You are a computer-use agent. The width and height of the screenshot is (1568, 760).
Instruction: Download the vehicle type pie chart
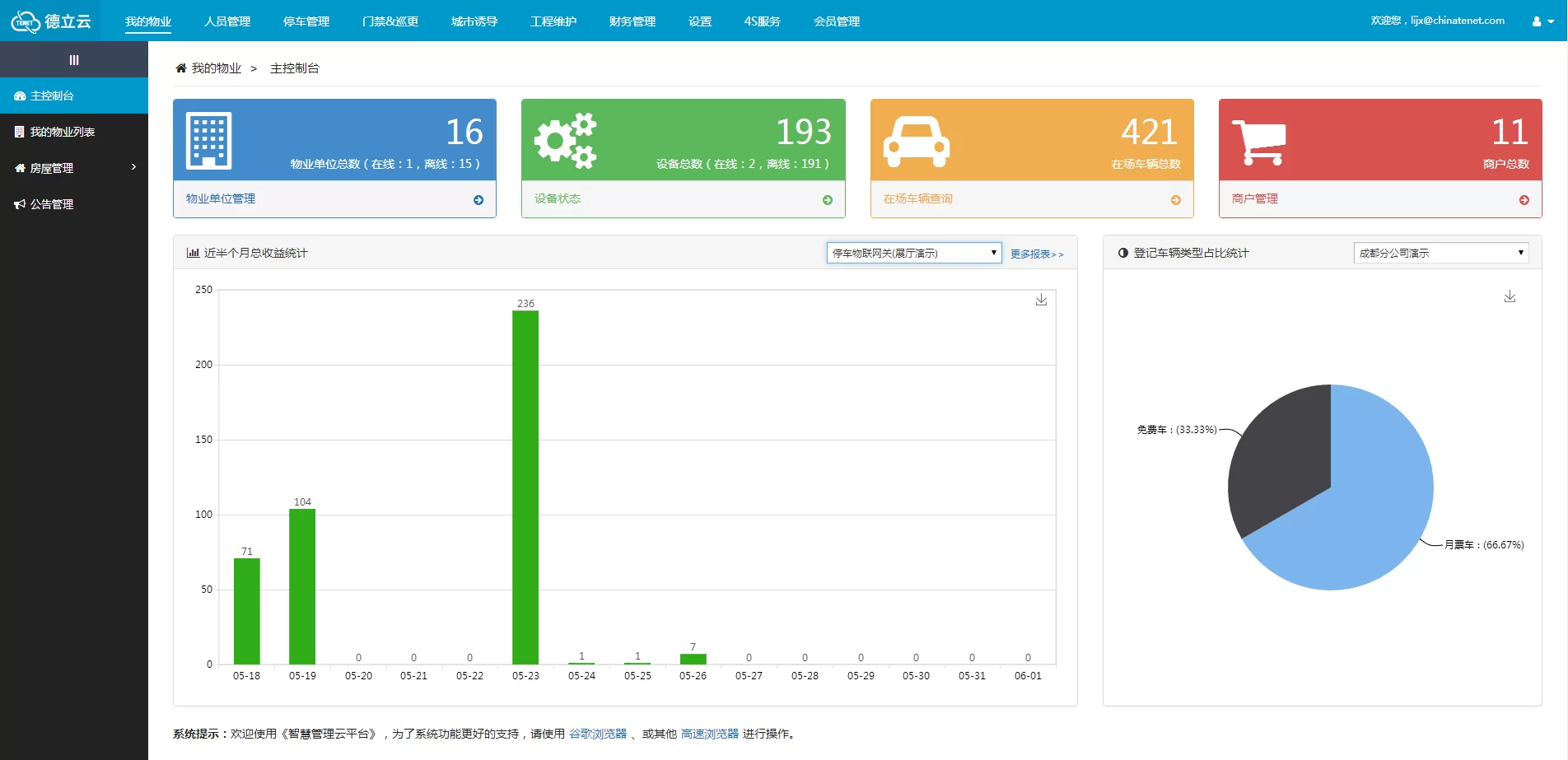click(1510, 296)
